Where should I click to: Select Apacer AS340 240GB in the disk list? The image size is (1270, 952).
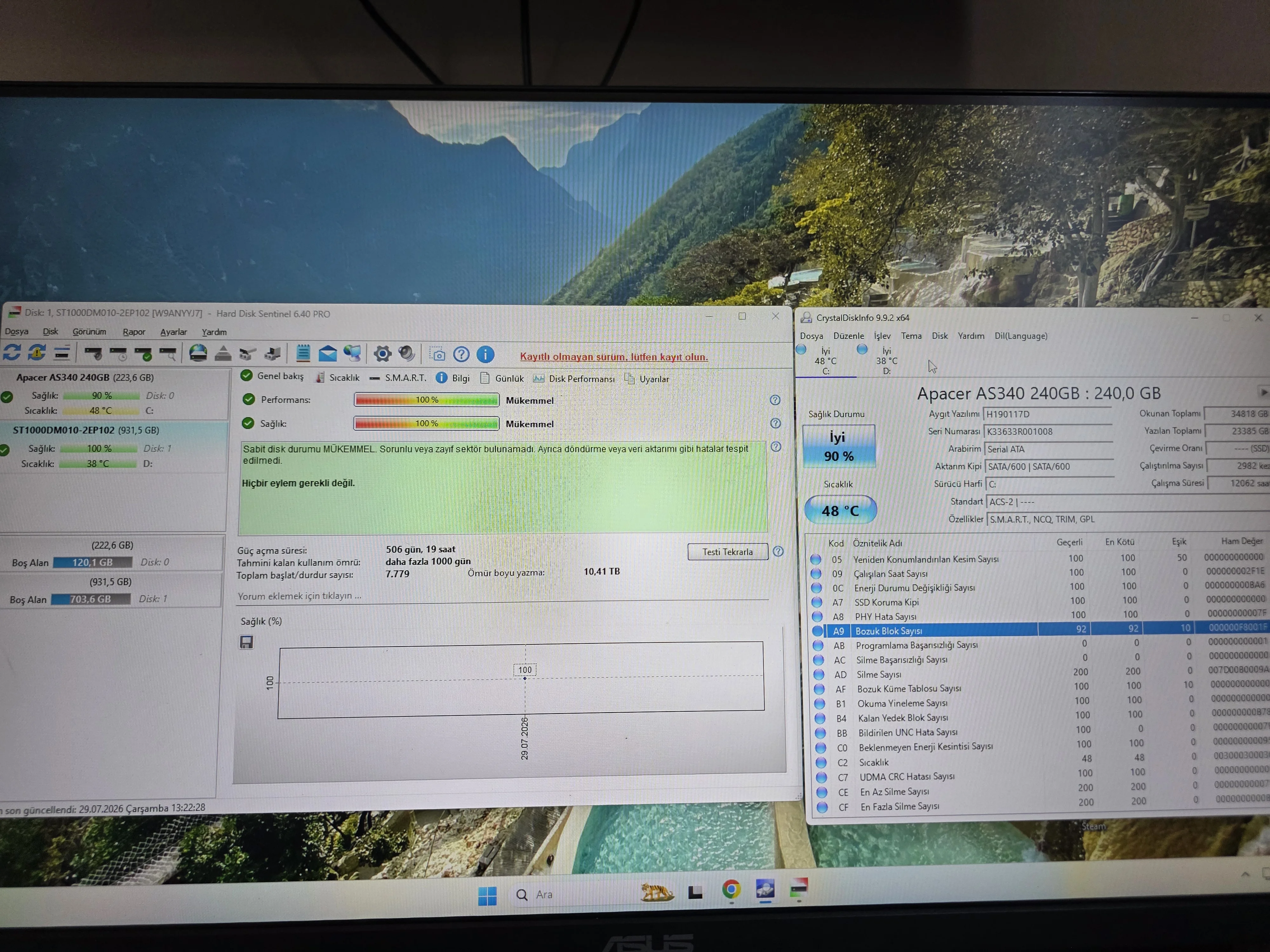point(113,394)
